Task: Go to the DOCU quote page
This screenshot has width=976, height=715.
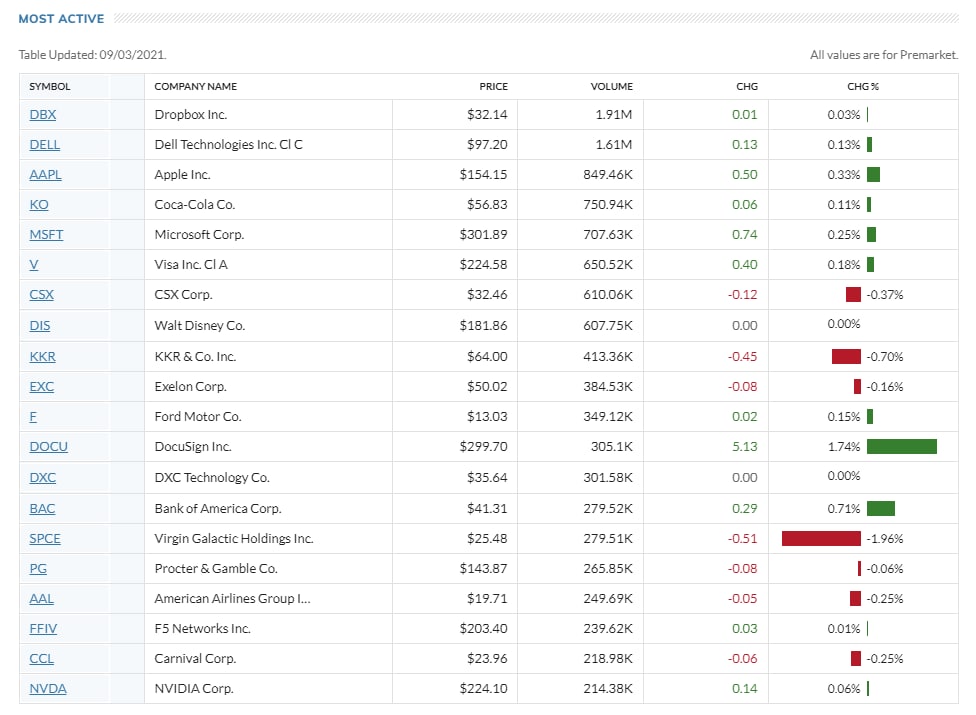Action: click(x=49, y=446)
